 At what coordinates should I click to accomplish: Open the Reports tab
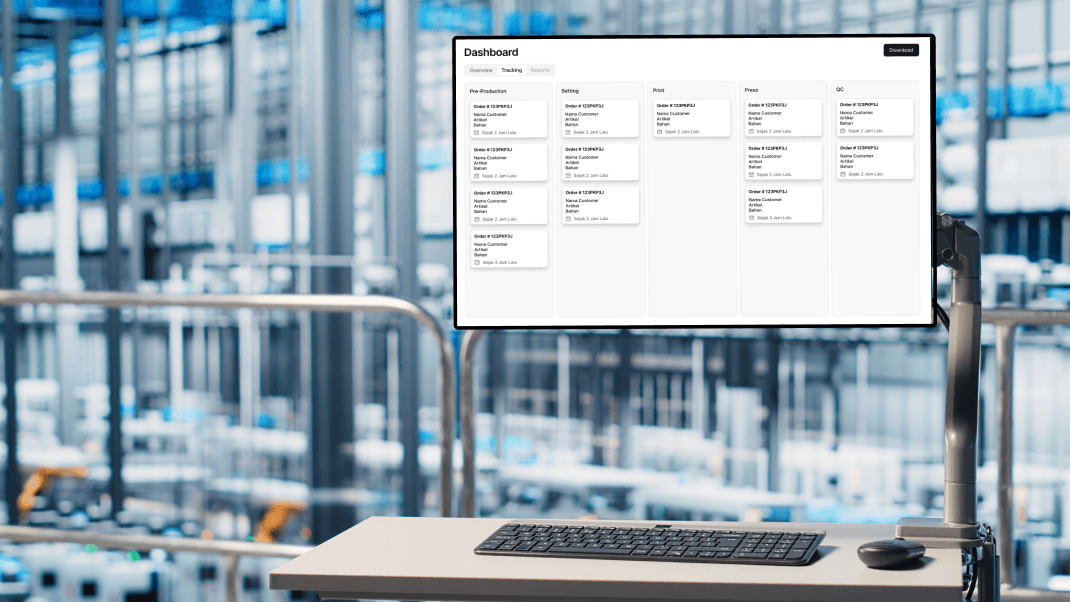click(x=540, y=70)
